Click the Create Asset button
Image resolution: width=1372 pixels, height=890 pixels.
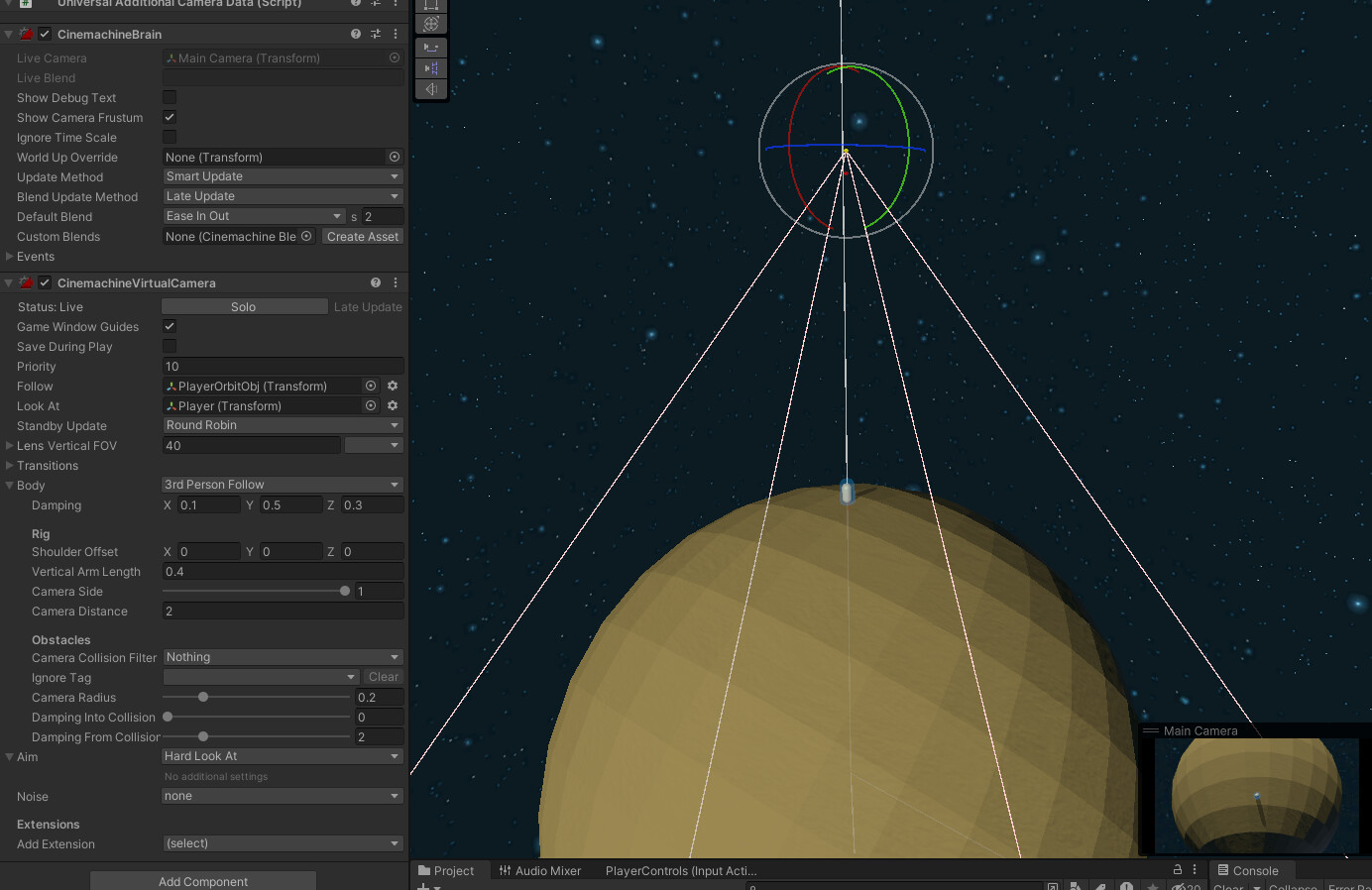(363, 236)
